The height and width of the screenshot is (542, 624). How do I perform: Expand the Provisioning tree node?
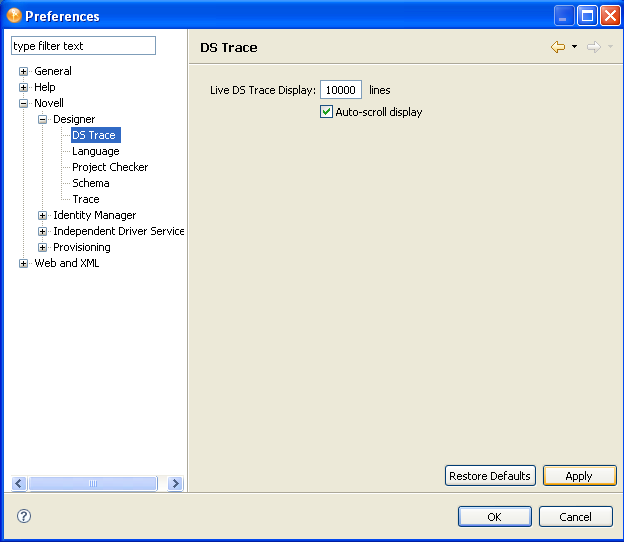43,248
